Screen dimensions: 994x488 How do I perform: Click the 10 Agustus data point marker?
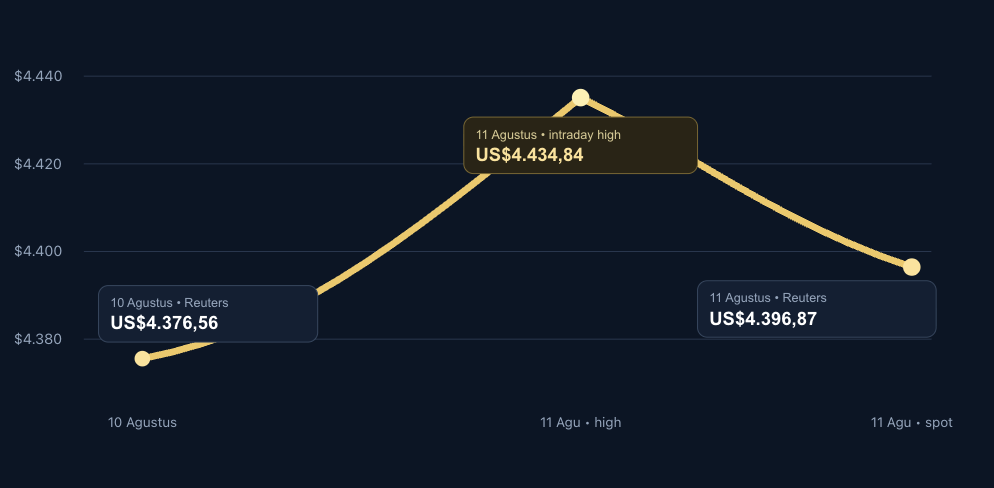click(x=143, y=359)
